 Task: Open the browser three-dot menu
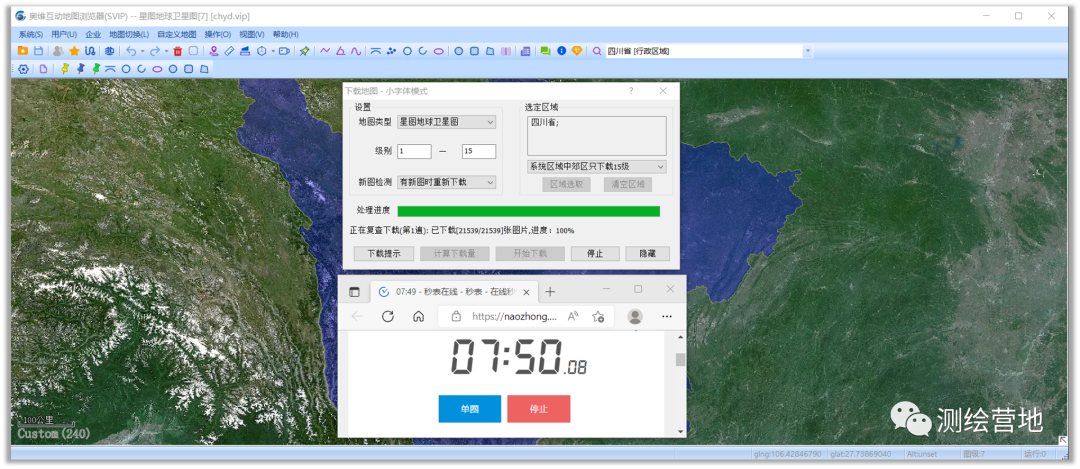pyautogui.click(x=667, y=316)
